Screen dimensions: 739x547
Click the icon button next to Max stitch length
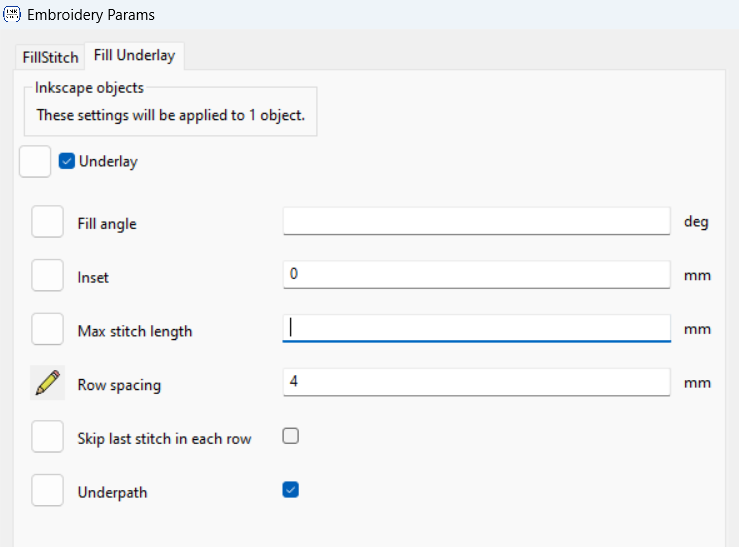(x=48, y=329)
